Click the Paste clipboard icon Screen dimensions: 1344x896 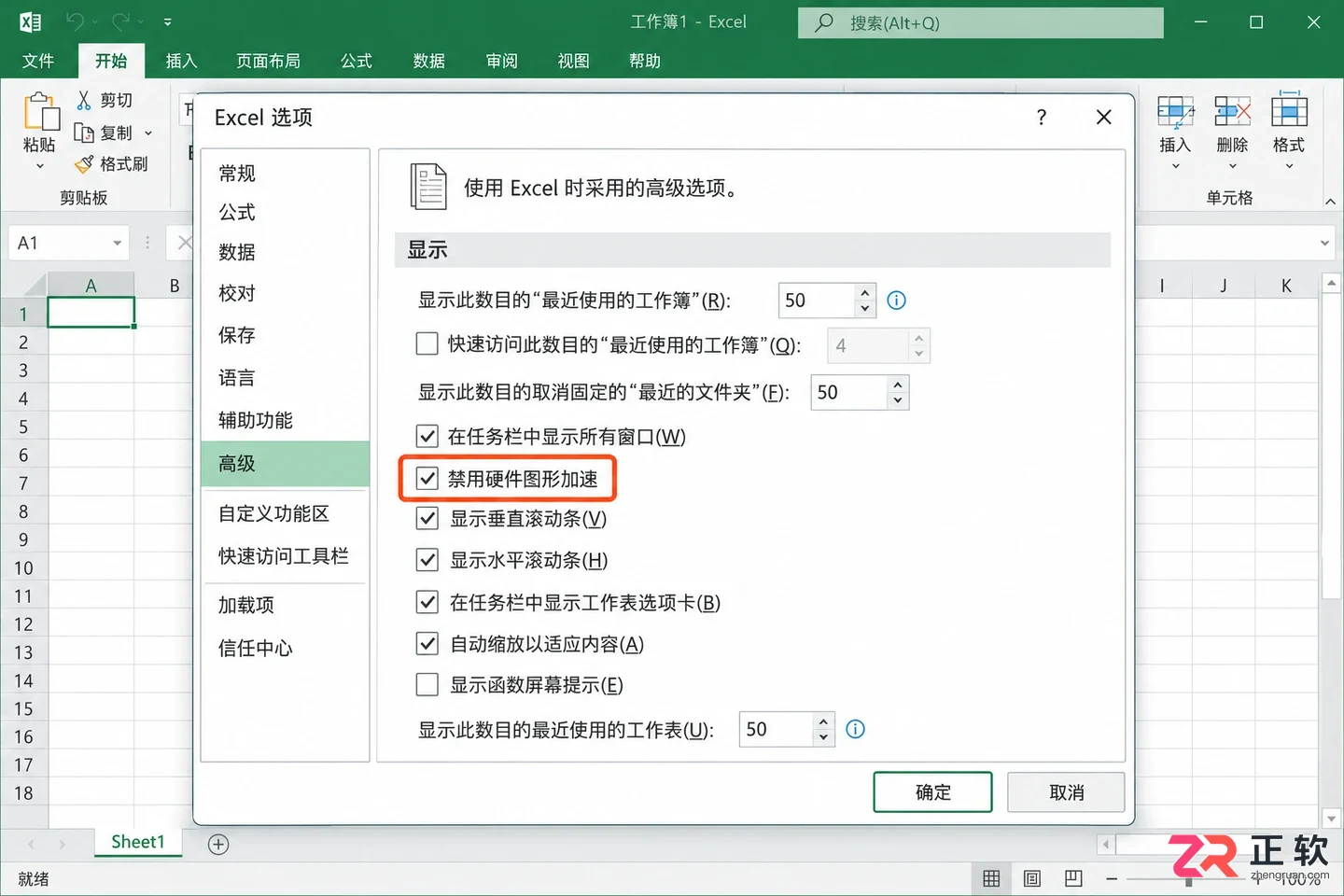(40, 112)
